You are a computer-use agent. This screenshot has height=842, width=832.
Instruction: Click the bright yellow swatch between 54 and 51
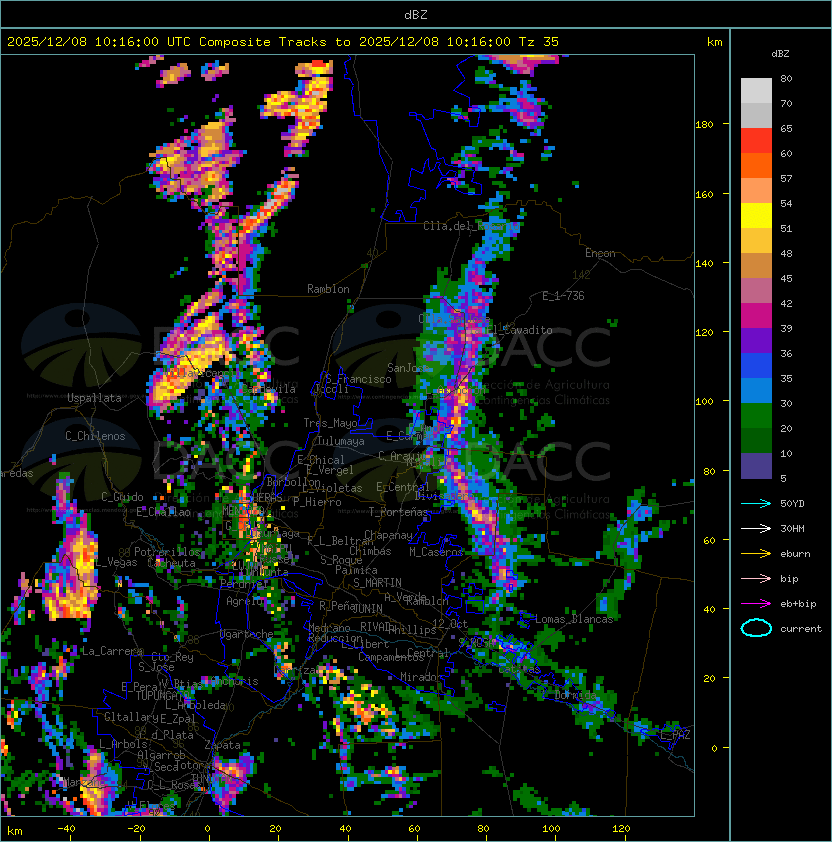[x=756, y=215]
